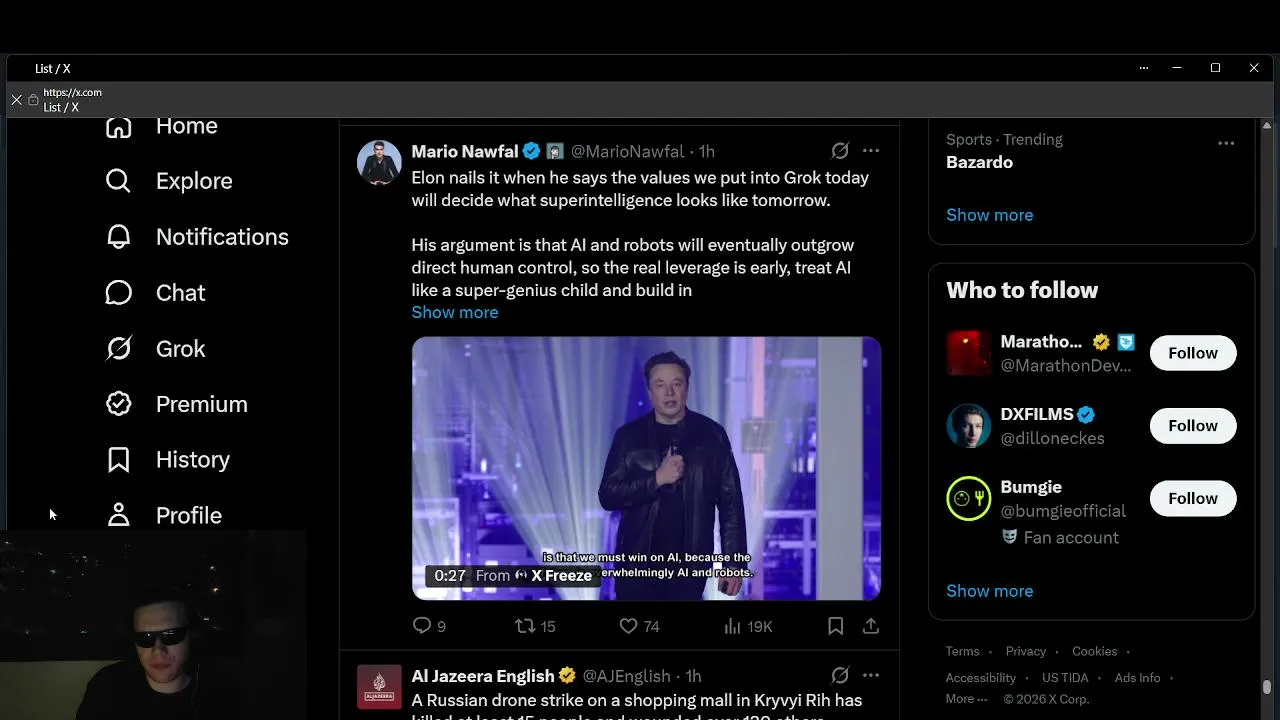This screenshot has height=720, width=1280.
Task: Open more options on Mario Nawfal post
Action: click(871, 151)
